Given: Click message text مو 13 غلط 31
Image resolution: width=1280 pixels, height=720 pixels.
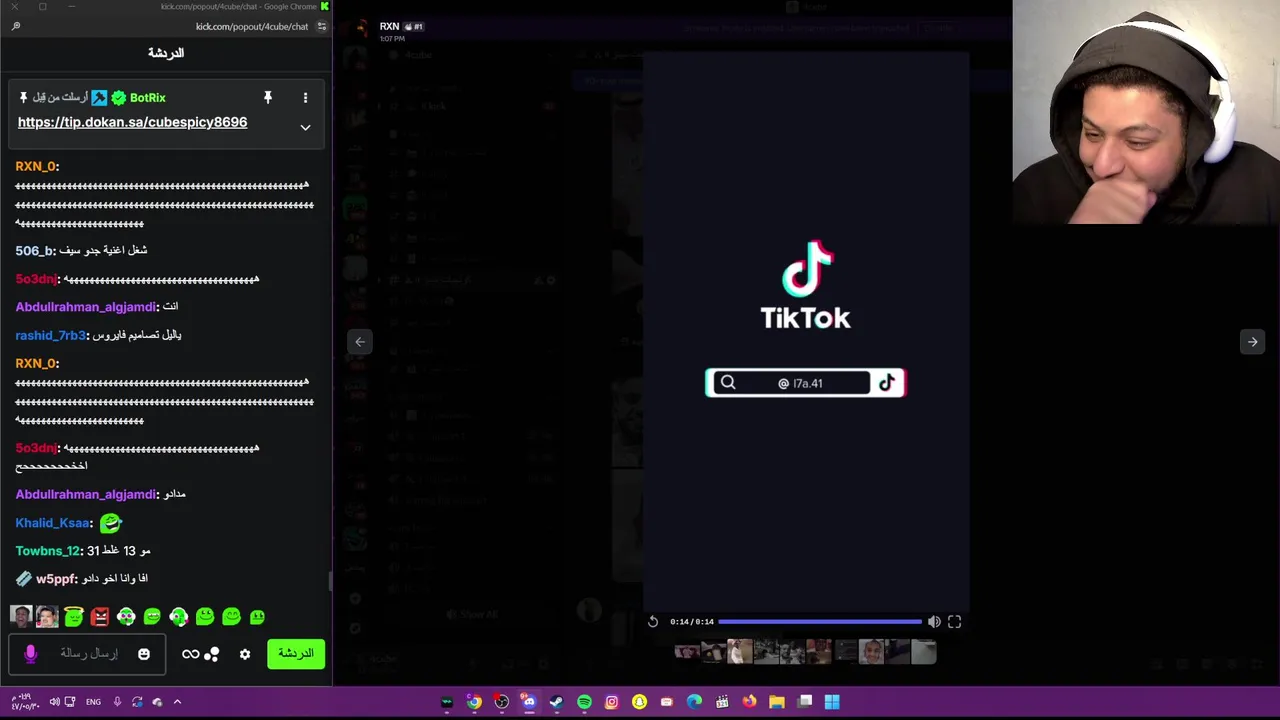Looking at the screenshot, I should [118, 551].
